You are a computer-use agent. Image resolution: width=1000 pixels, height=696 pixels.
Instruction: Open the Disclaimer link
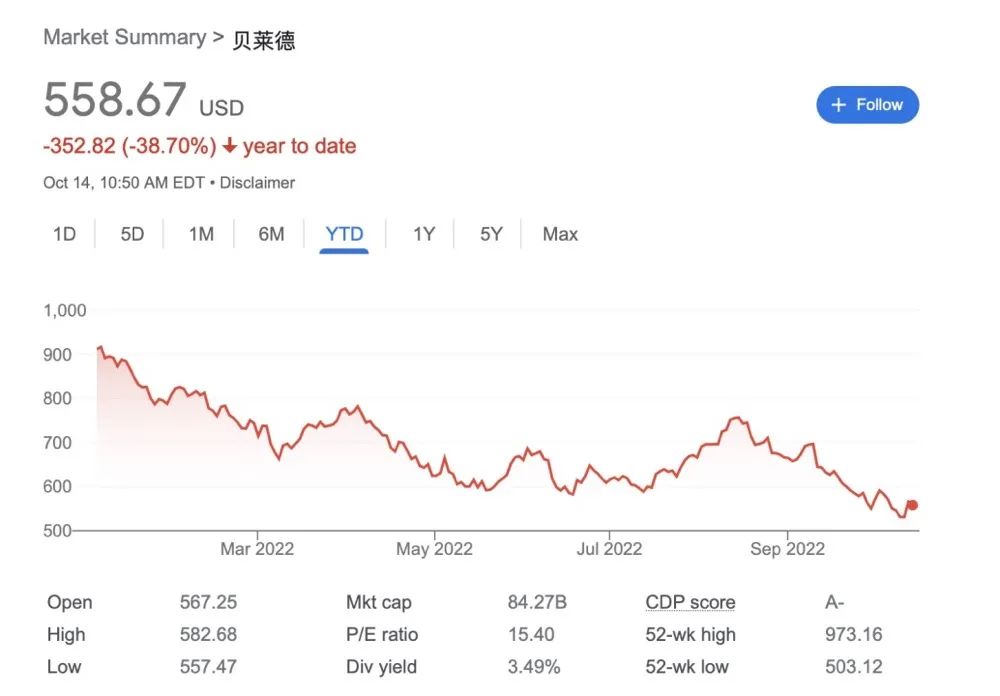[257, 183]
